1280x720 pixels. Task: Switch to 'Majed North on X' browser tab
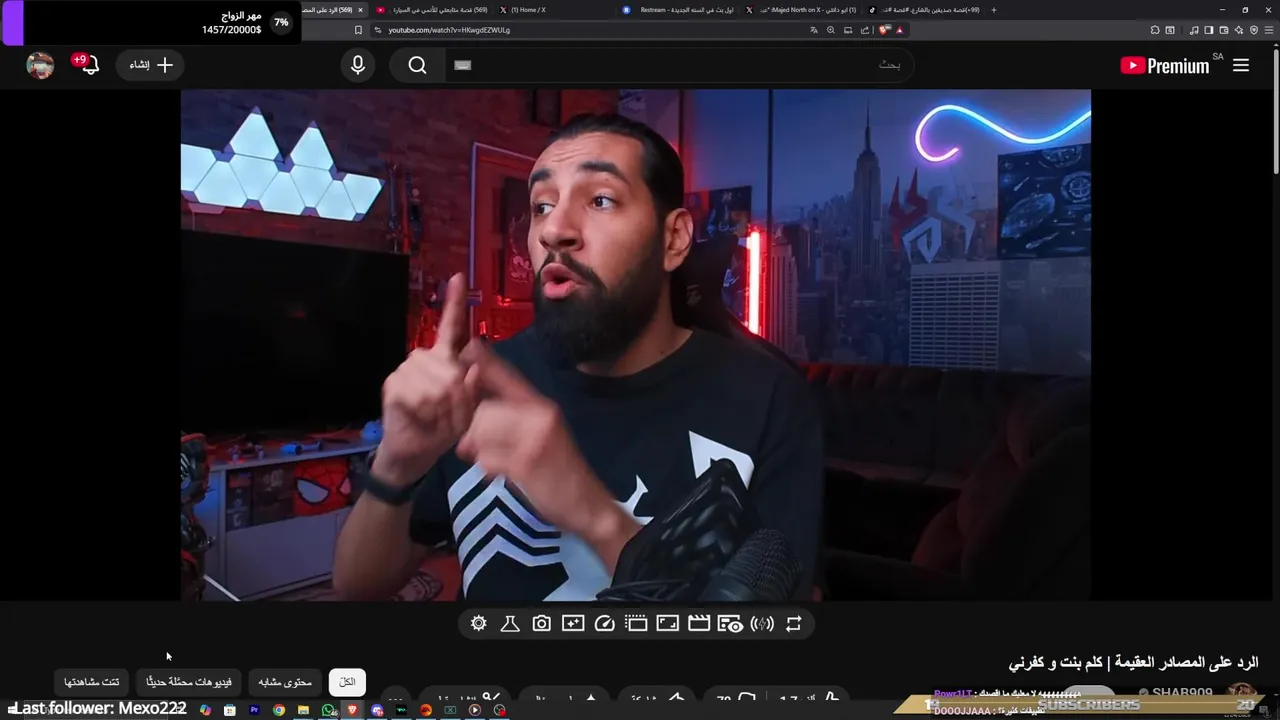(800, 10)
